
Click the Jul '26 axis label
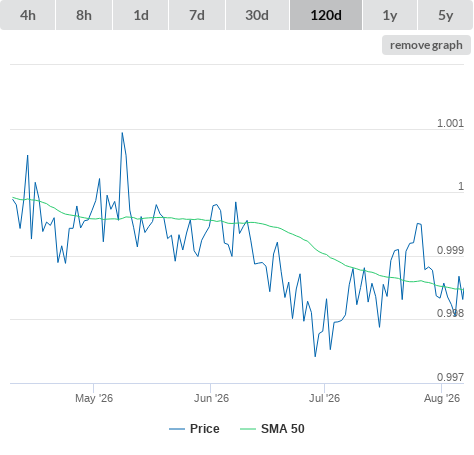324,398
